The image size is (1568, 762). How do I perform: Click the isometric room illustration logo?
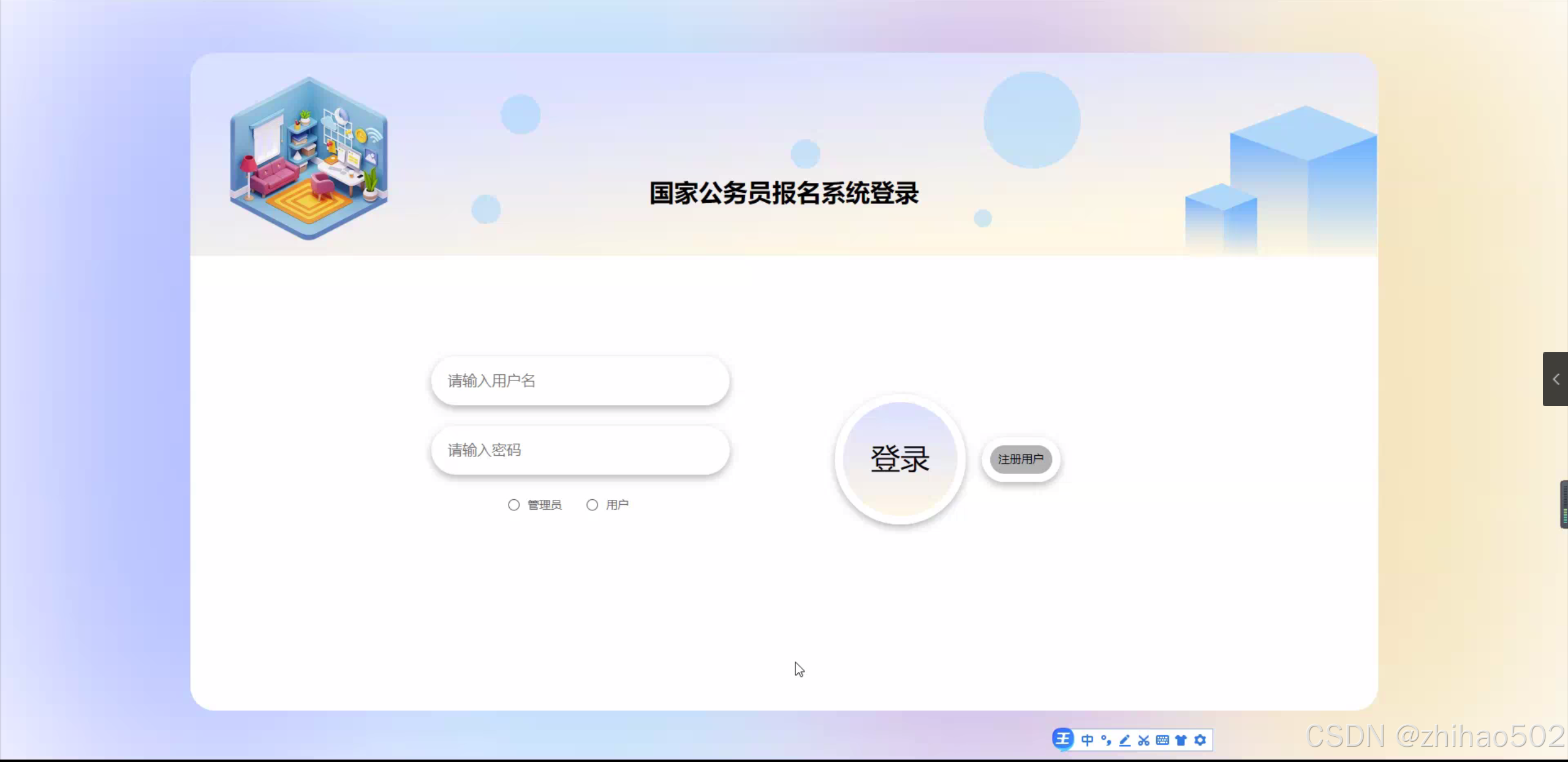pyautogui.click(x=309, y=158)
